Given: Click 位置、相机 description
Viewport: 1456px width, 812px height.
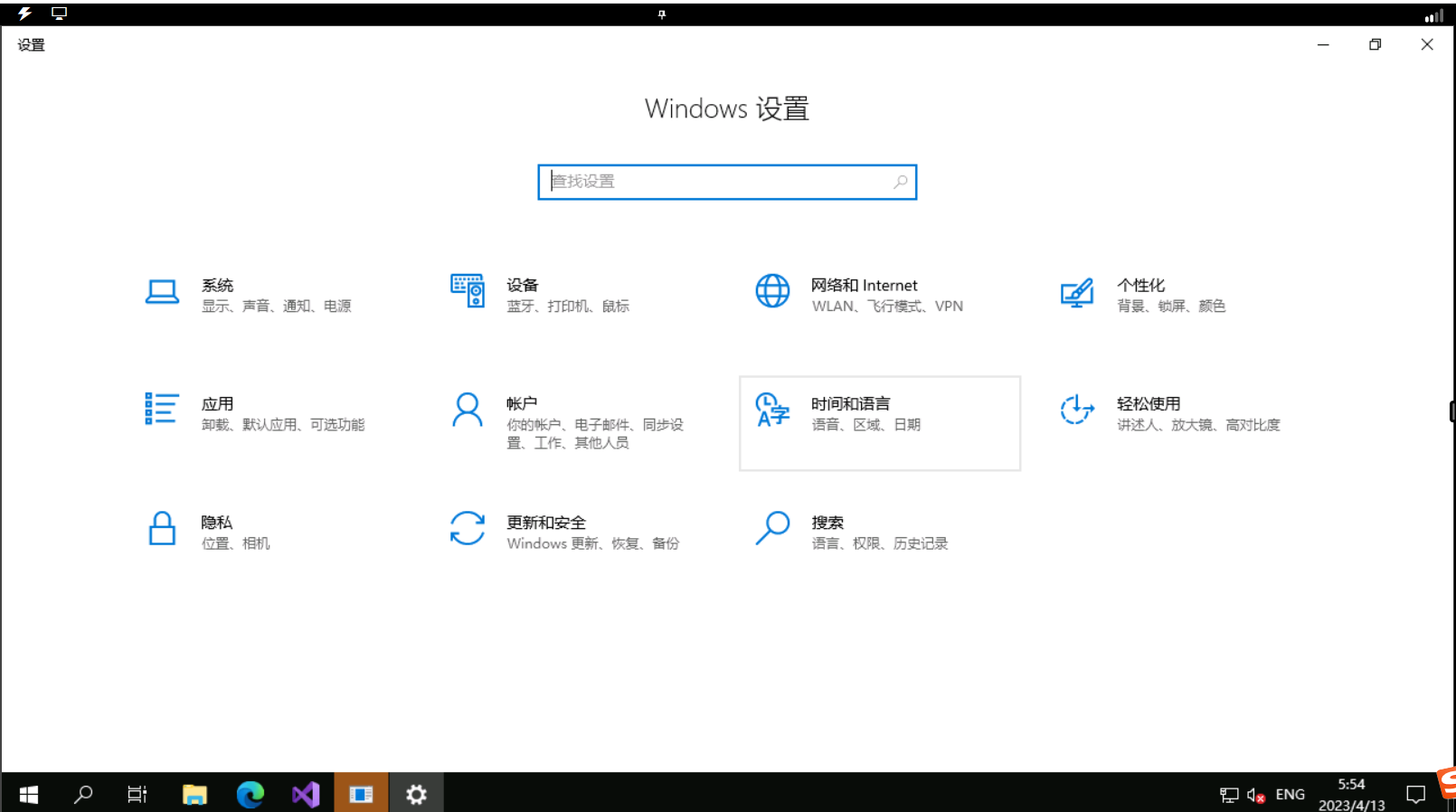Looking at the screenshot, I should (x=235, y=543).
